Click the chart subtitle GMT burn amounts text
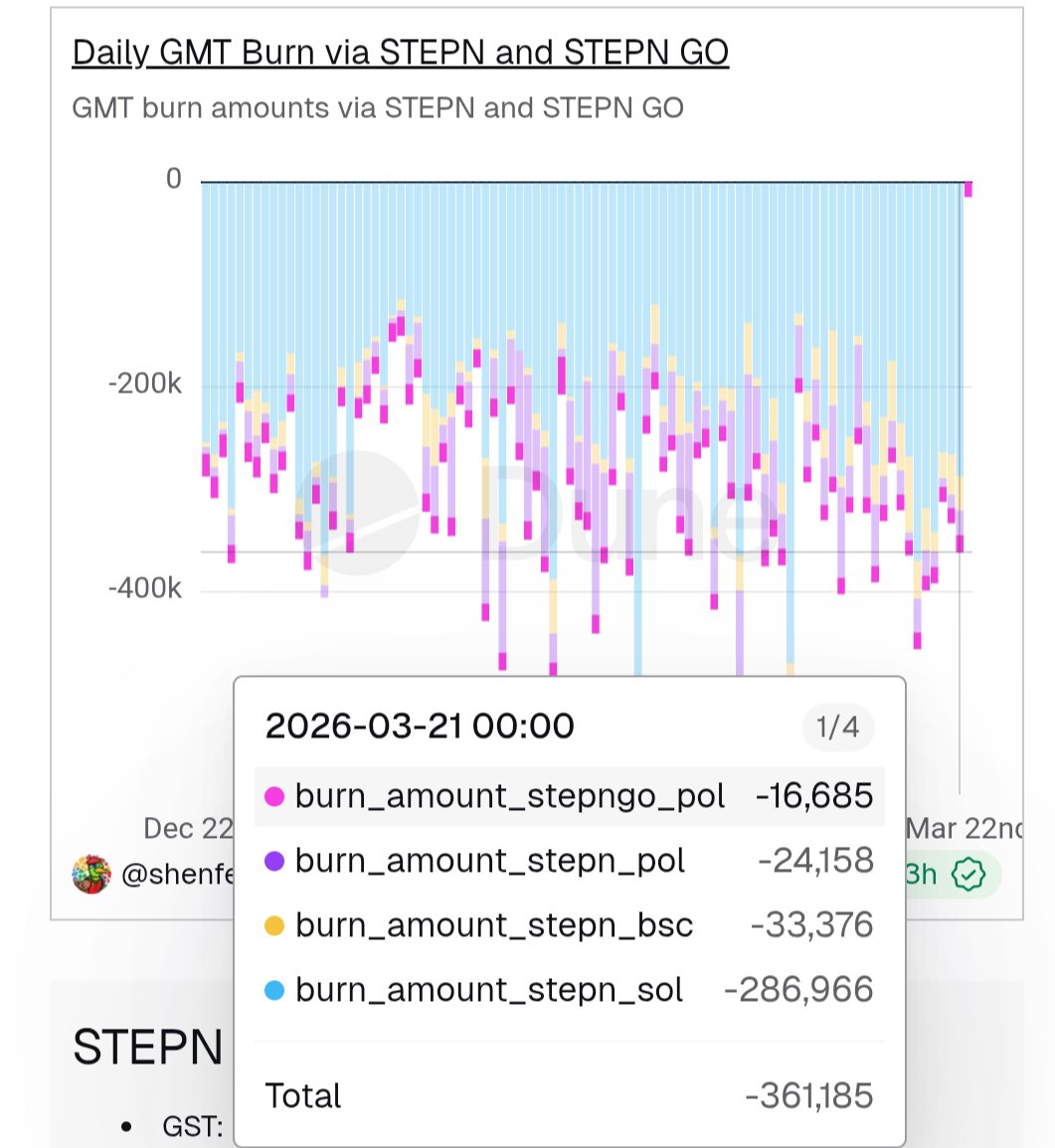The image size is (1055, 1148). click(x=377, y=108)
